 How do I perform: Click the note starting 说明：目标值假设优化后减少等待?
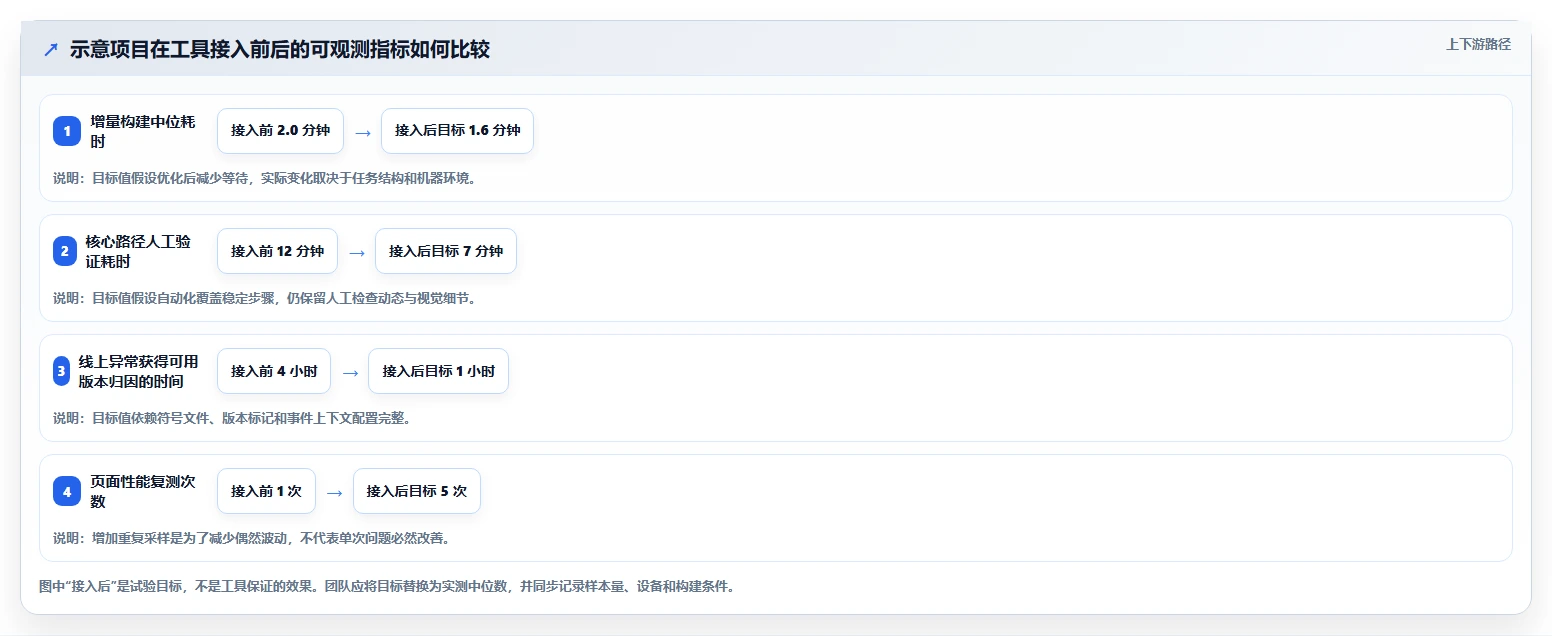(x=265, y=178)
